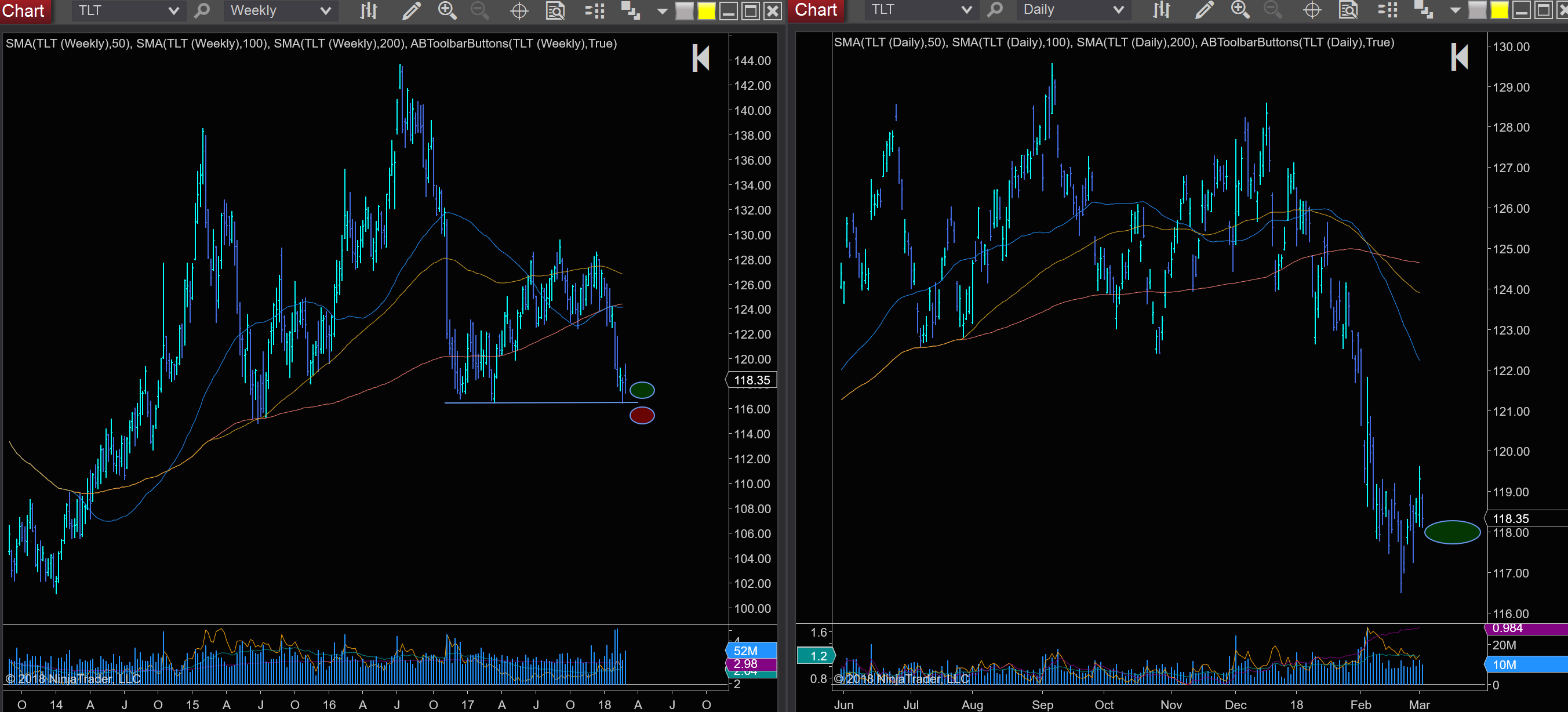The width and height of the screenshot is (1568, 712).
Task: Maximize the Weekly chart window
Action: pos(751,11)
